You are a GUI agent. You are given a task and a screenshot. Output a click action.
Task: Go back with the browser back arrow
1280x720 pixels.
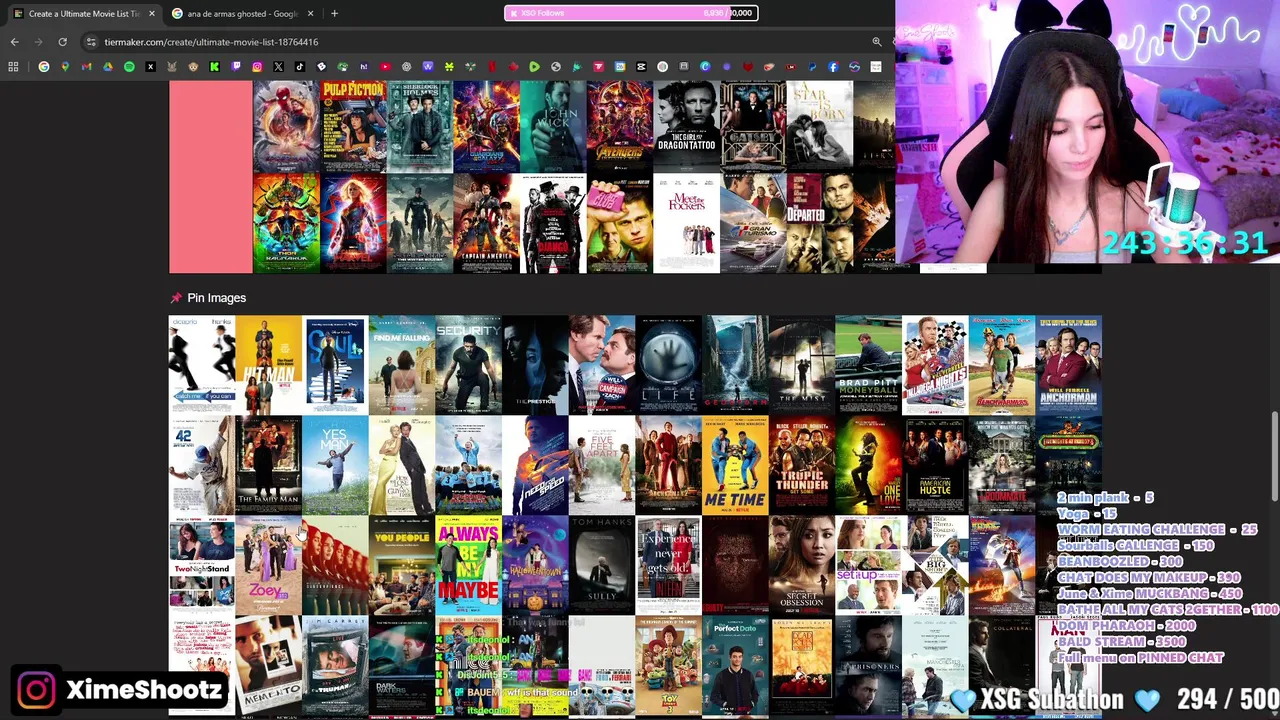[14, 42]
